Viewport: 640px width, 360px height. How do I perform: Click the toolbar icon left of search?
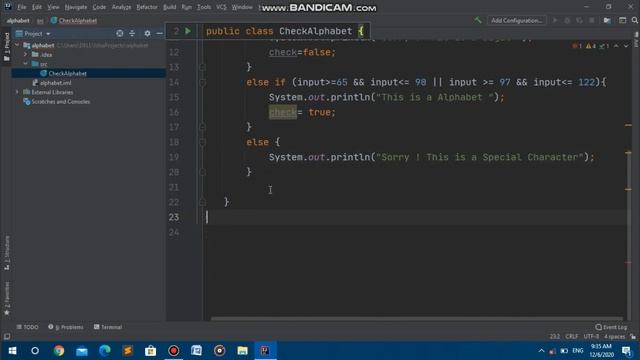(x=622, y=20)
